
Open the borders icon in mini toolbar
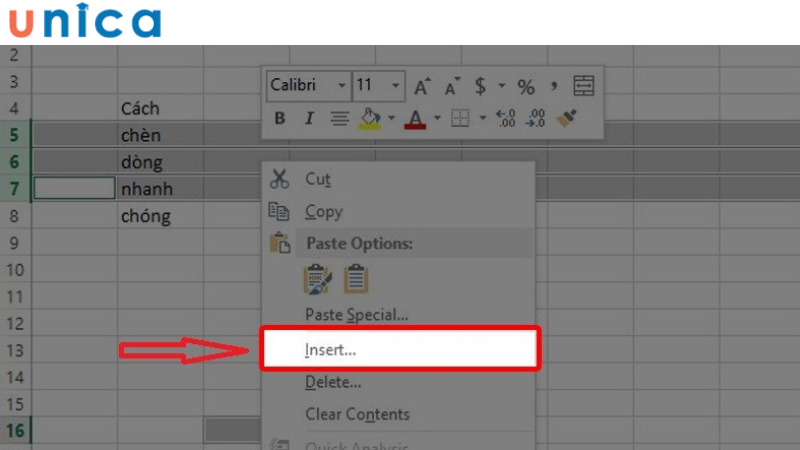[x=460, y=119]
